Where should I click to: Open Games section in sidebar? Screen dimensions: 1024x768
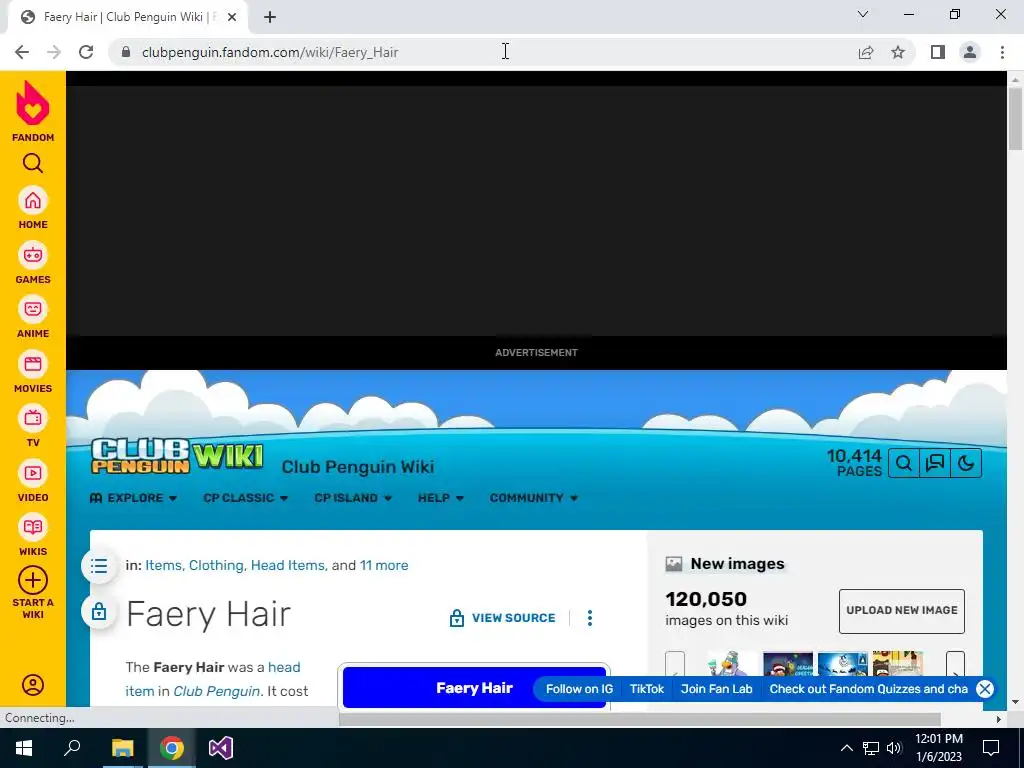click(33, 263)
